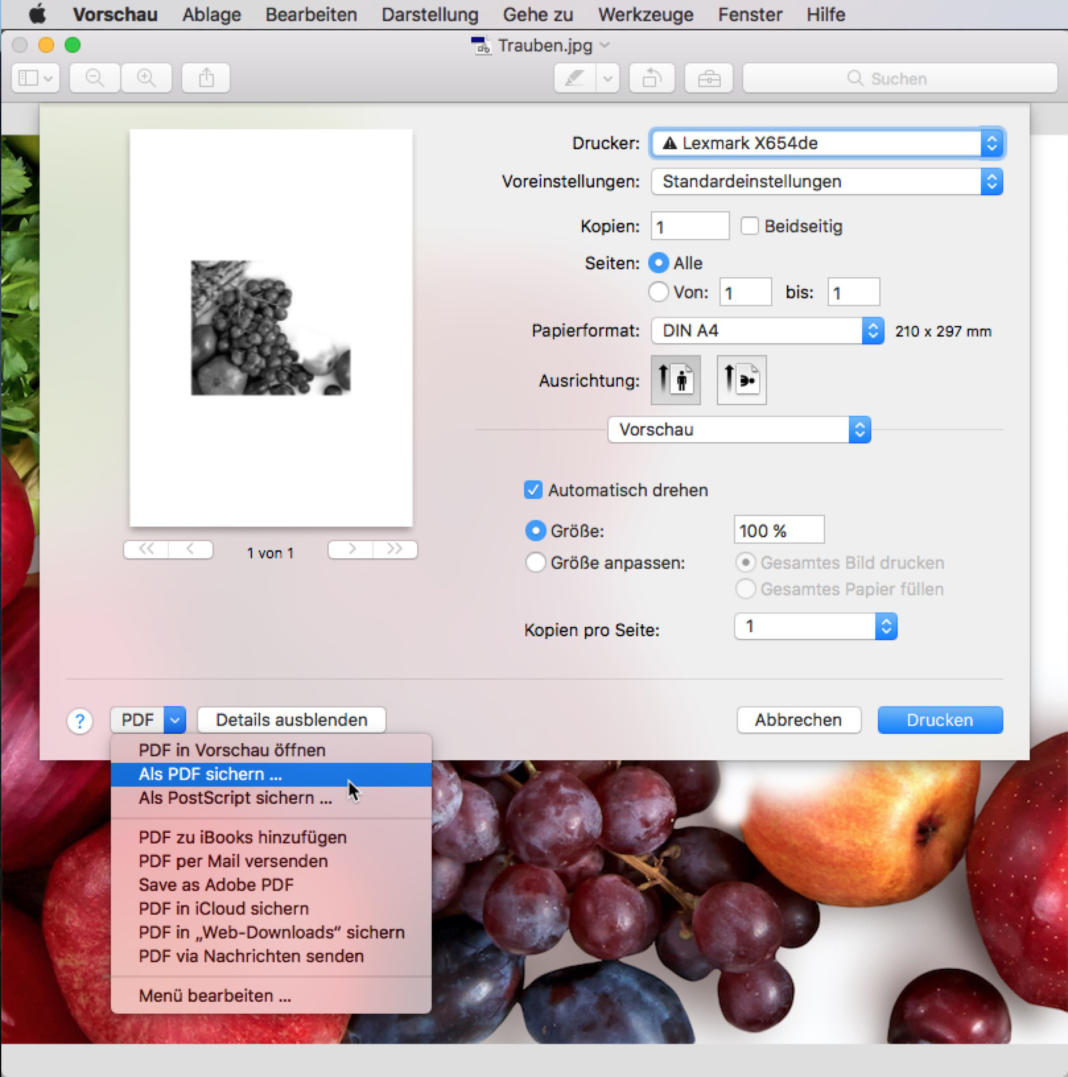Image resolution: width=1068 pixels, height=1077 pixels.
Task: Click the zoom out magnifier icon
Action: click(95, 78)
